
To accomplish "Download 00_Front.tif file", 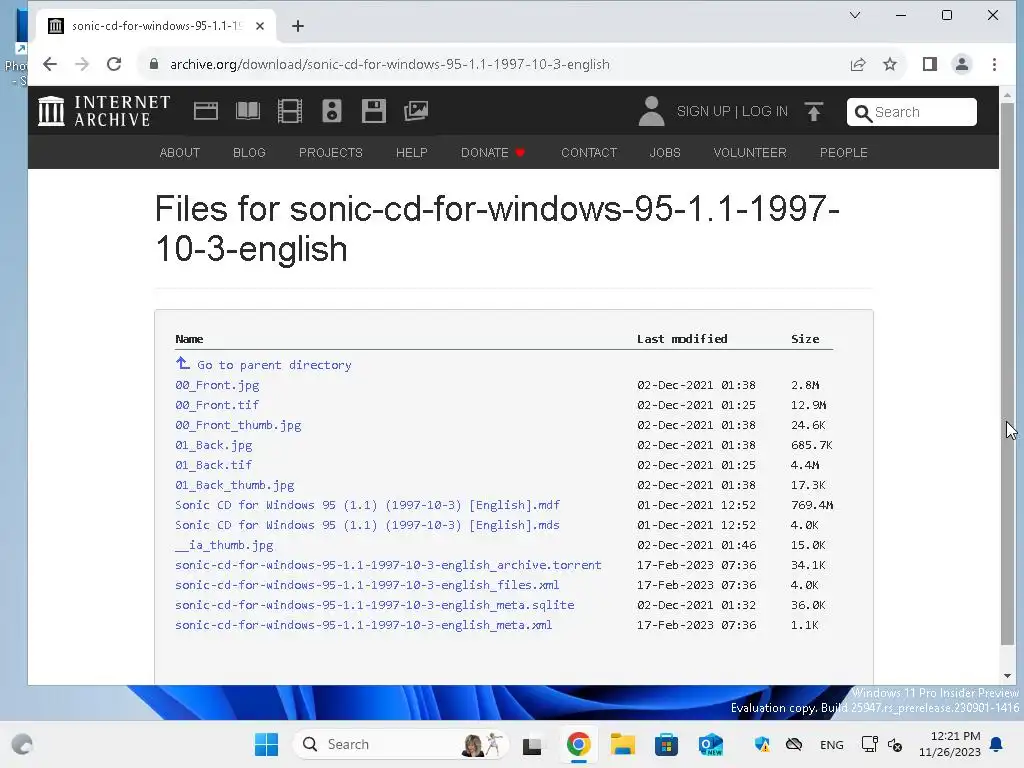I will (x=217, y=405).
